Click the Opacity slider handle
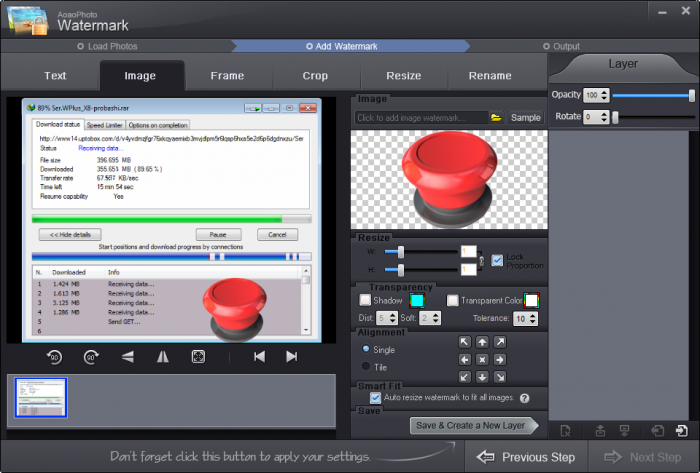Viewport: 700px width, 473px height. point(692,95)
